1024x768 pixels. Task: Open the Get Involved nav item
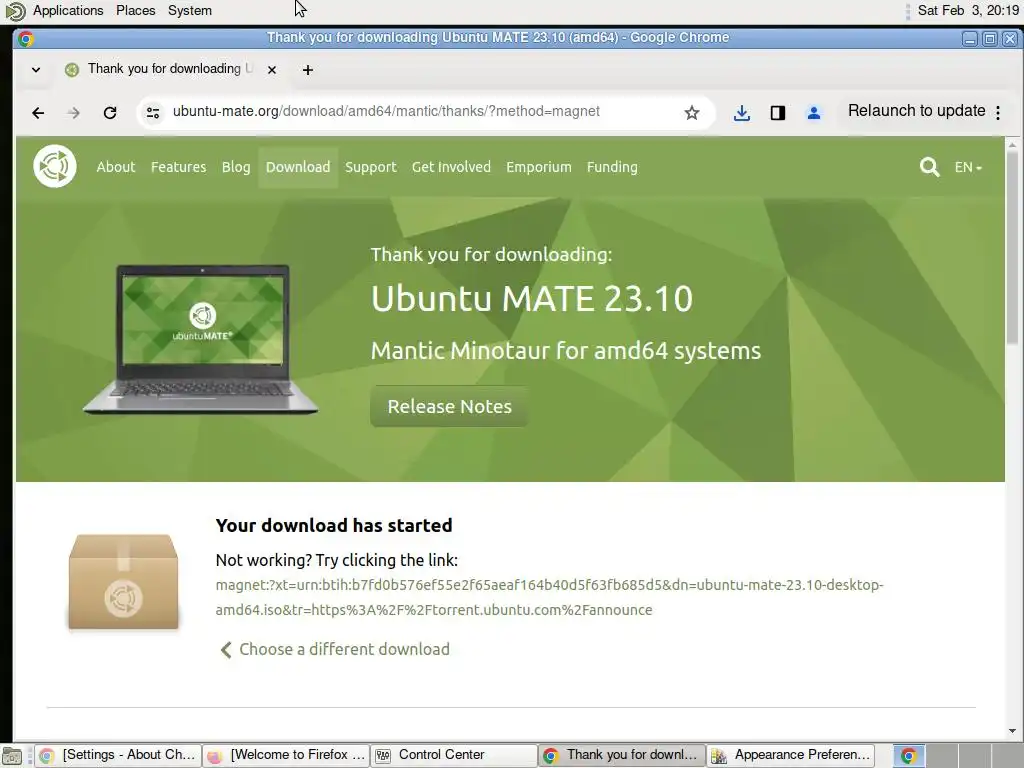(451, 167)
